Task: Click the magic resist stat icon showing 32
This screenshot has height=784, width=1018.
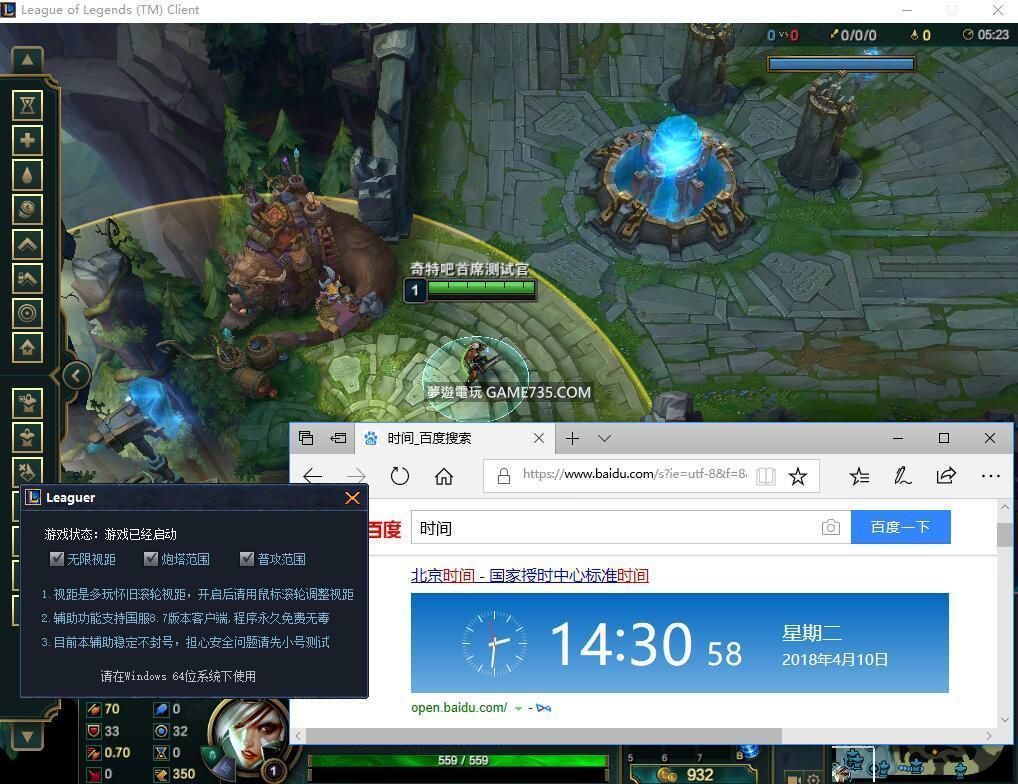Action: [161, 731]
